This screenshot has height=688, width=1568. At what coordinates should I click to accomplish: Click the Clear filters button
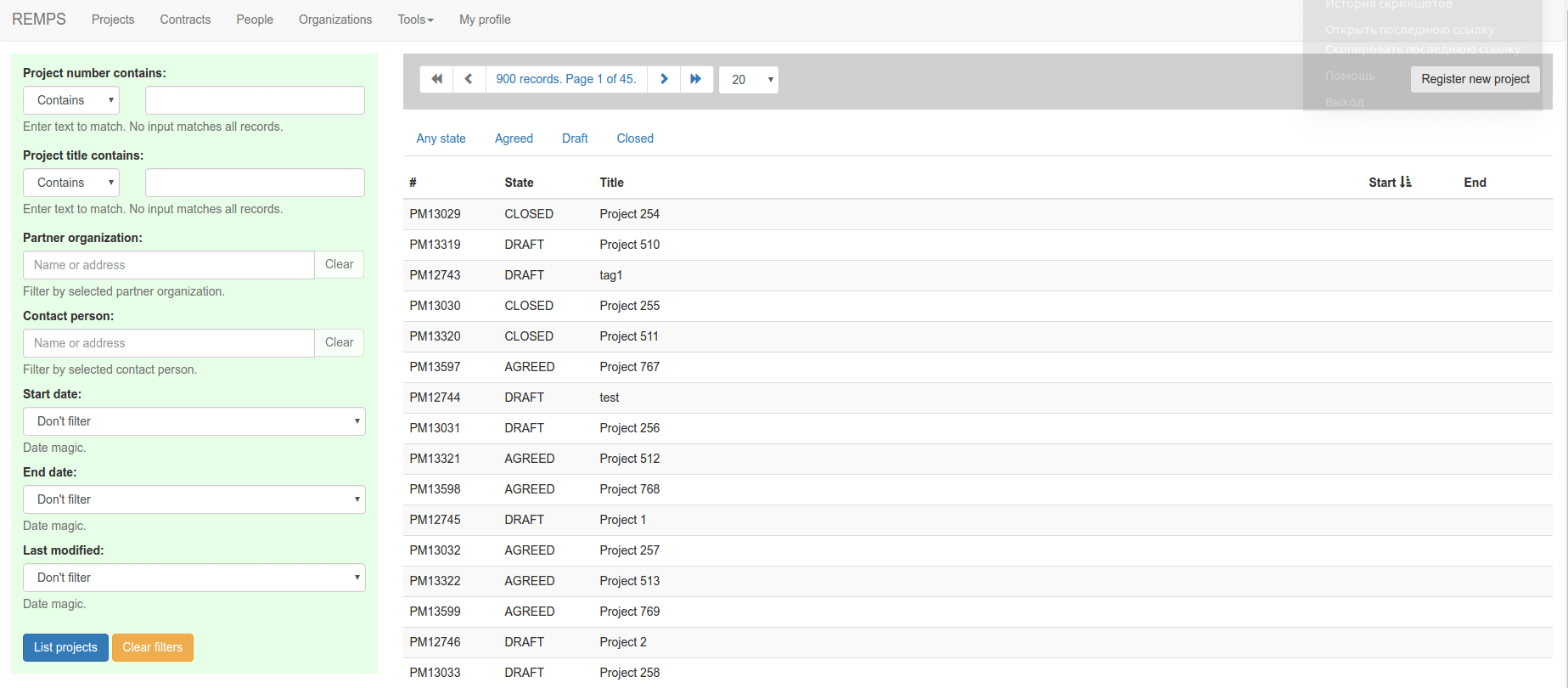[153, 647]
